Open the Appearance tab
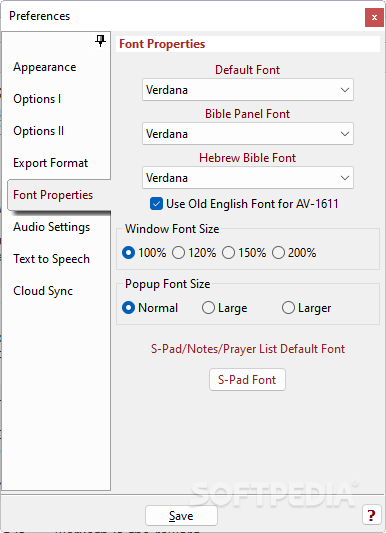The image size is (386, 533). coord(45,67)
